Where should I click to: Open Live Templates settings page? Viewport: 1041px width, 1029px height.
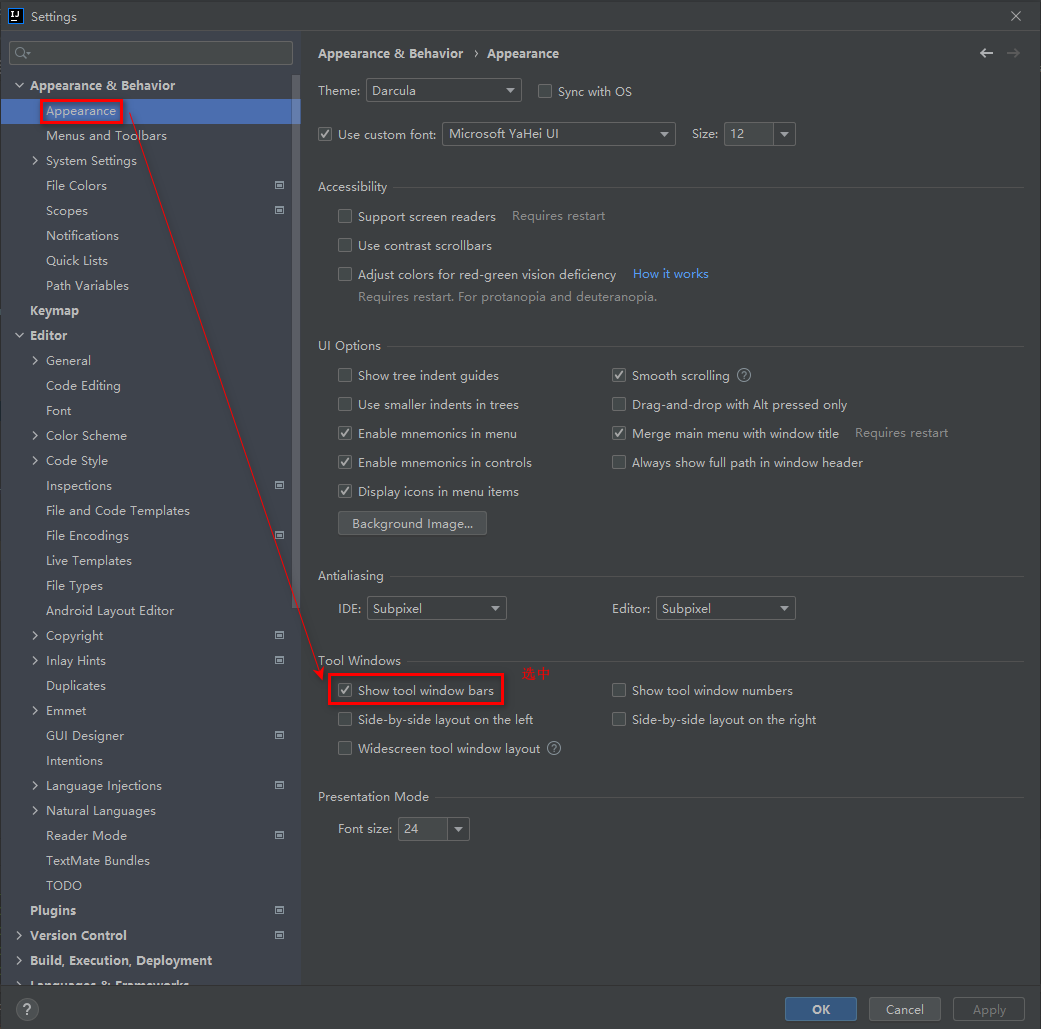point(89,560)
